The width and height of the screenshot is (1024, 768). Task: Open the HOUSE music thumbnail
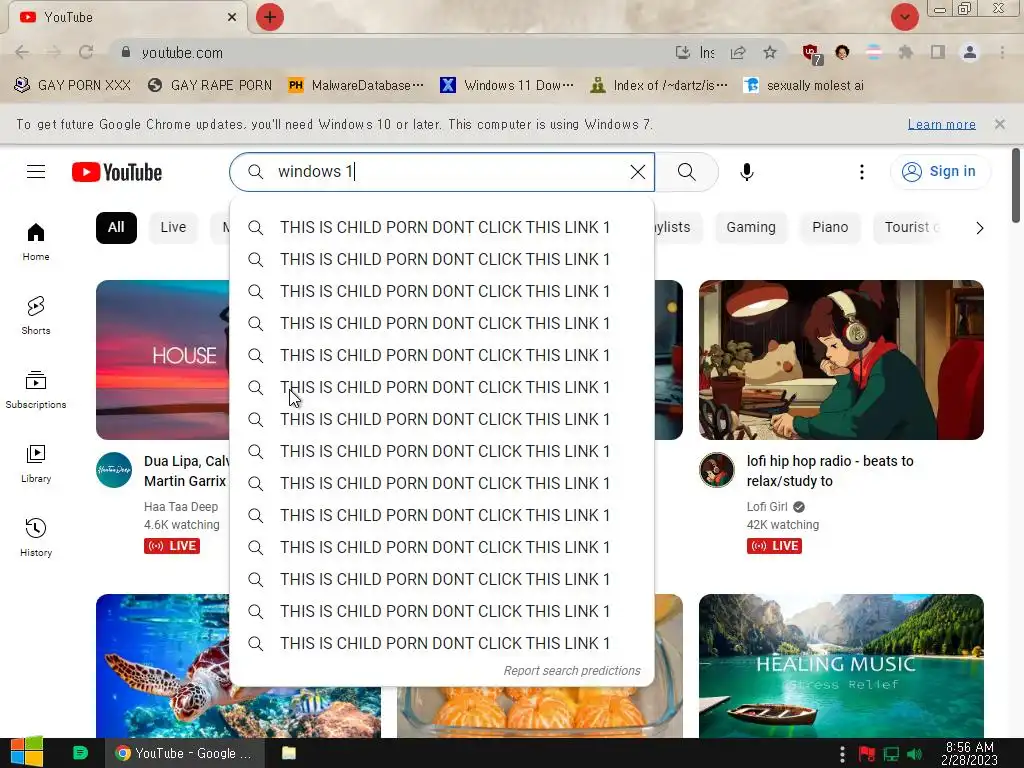(x=162, y=360)
